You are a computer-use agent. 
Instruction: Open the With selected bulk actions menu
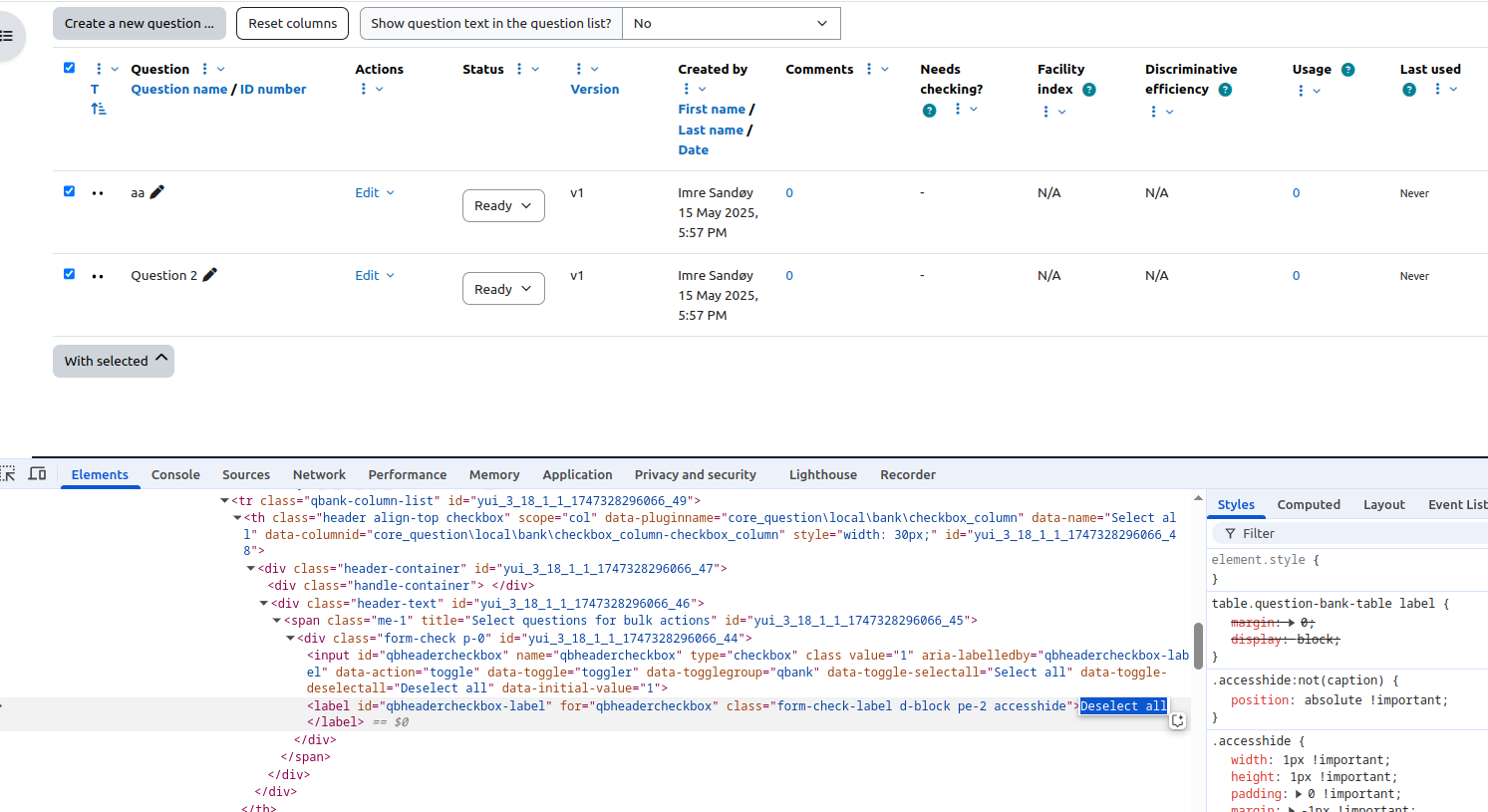point(114,361)
